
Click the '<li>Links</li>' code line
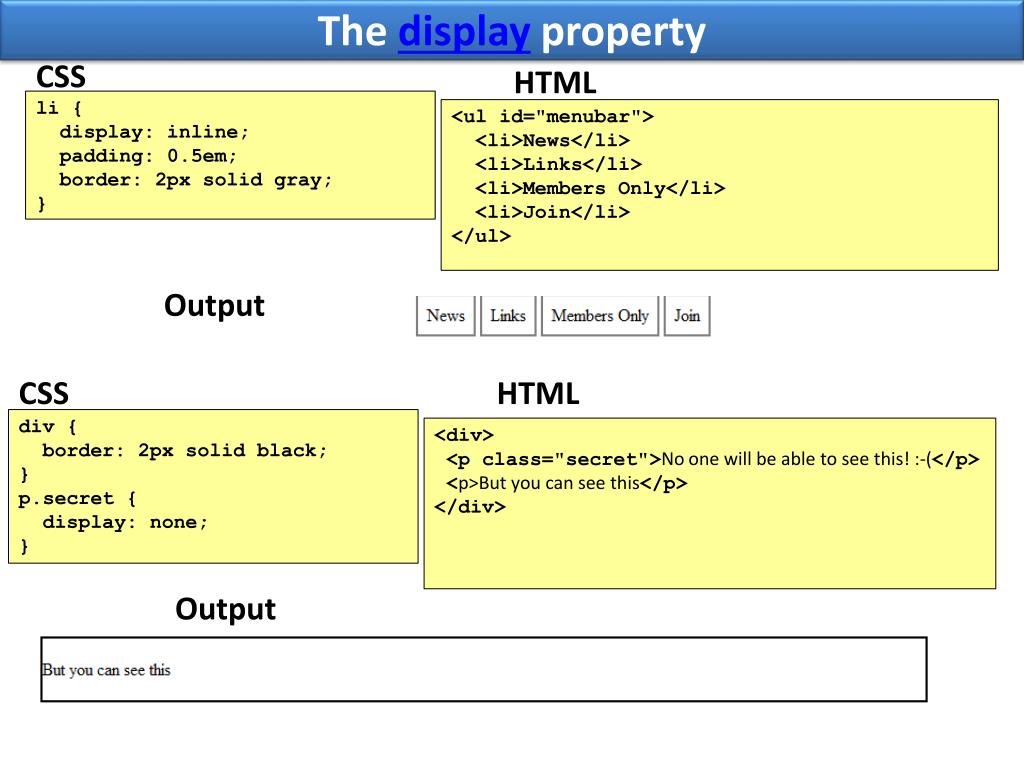click(558, 164)
